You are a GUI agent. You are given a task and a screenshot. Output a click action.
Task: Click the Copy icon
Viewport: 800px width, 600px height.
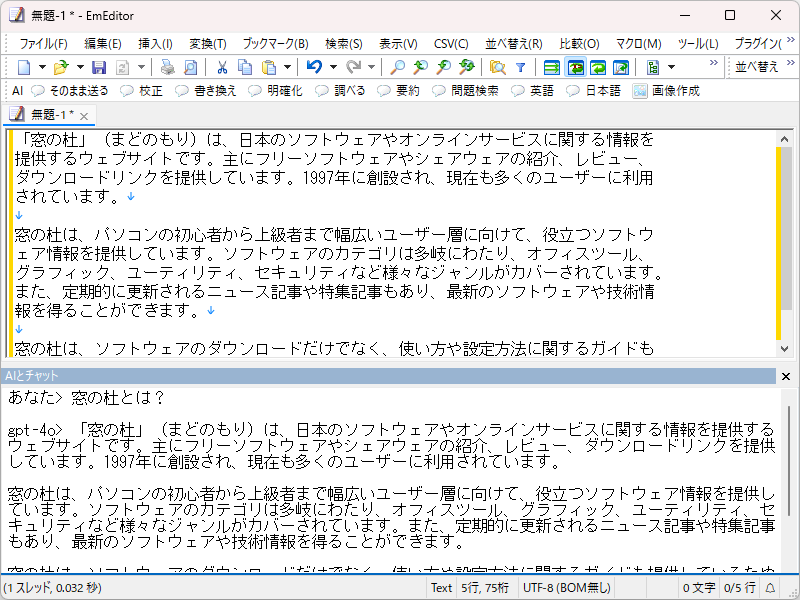245,67
